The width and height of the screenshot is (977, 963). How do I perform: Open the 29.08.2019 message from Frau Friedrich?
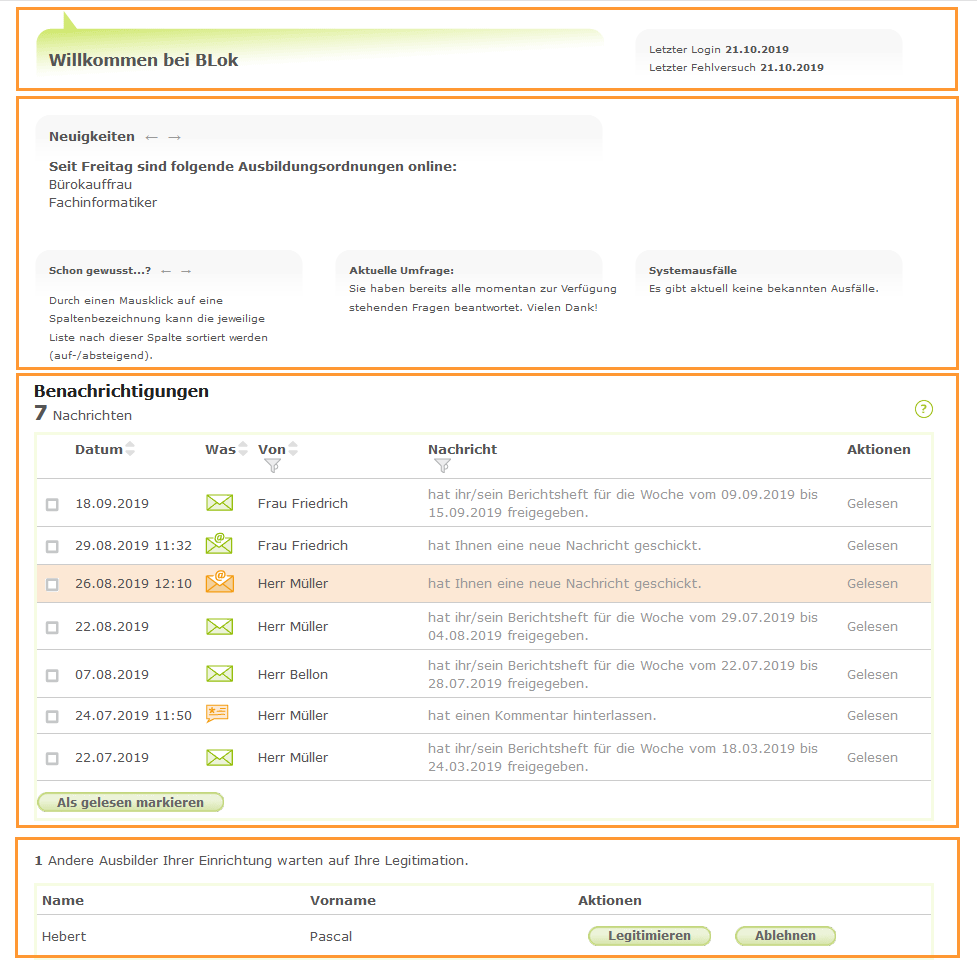(x=564, y=546)
